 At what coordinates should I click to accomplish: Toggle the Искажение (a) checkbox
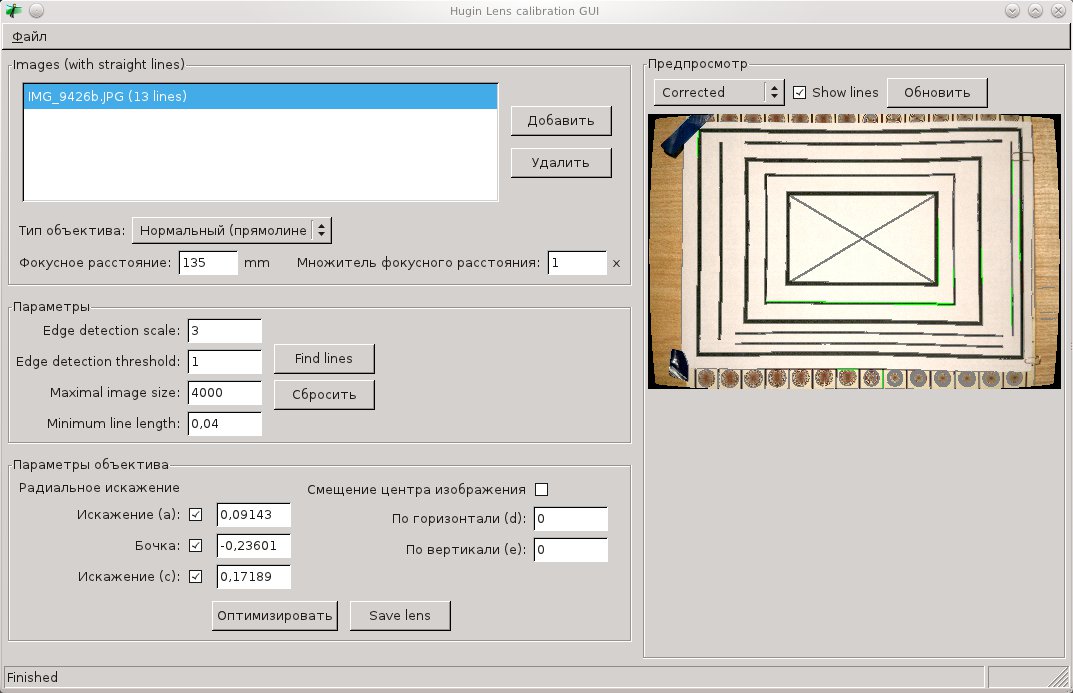[x=195, y=514]
